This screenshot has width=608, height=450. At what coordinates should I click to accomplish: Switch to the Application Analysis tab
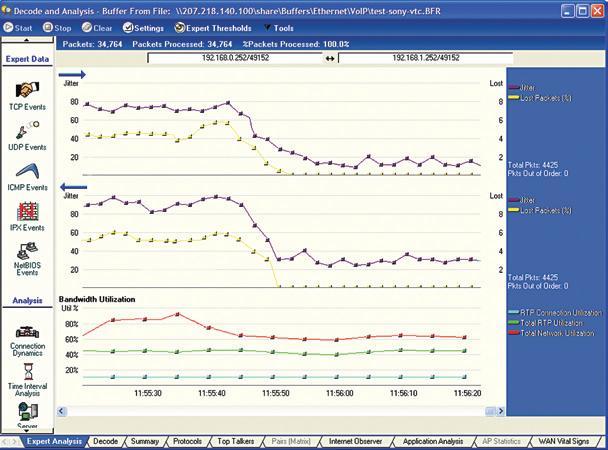click(x=433, y=441)
